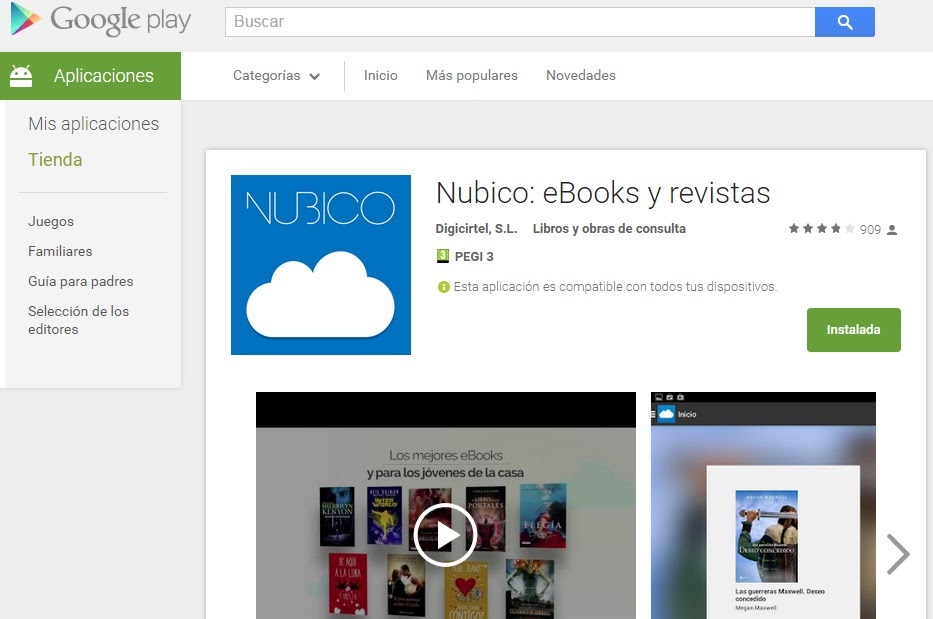The height and width of the screenshot is (619, 933).
Task: Switch to the Más populares tab
Action: (x=471, y=75)
